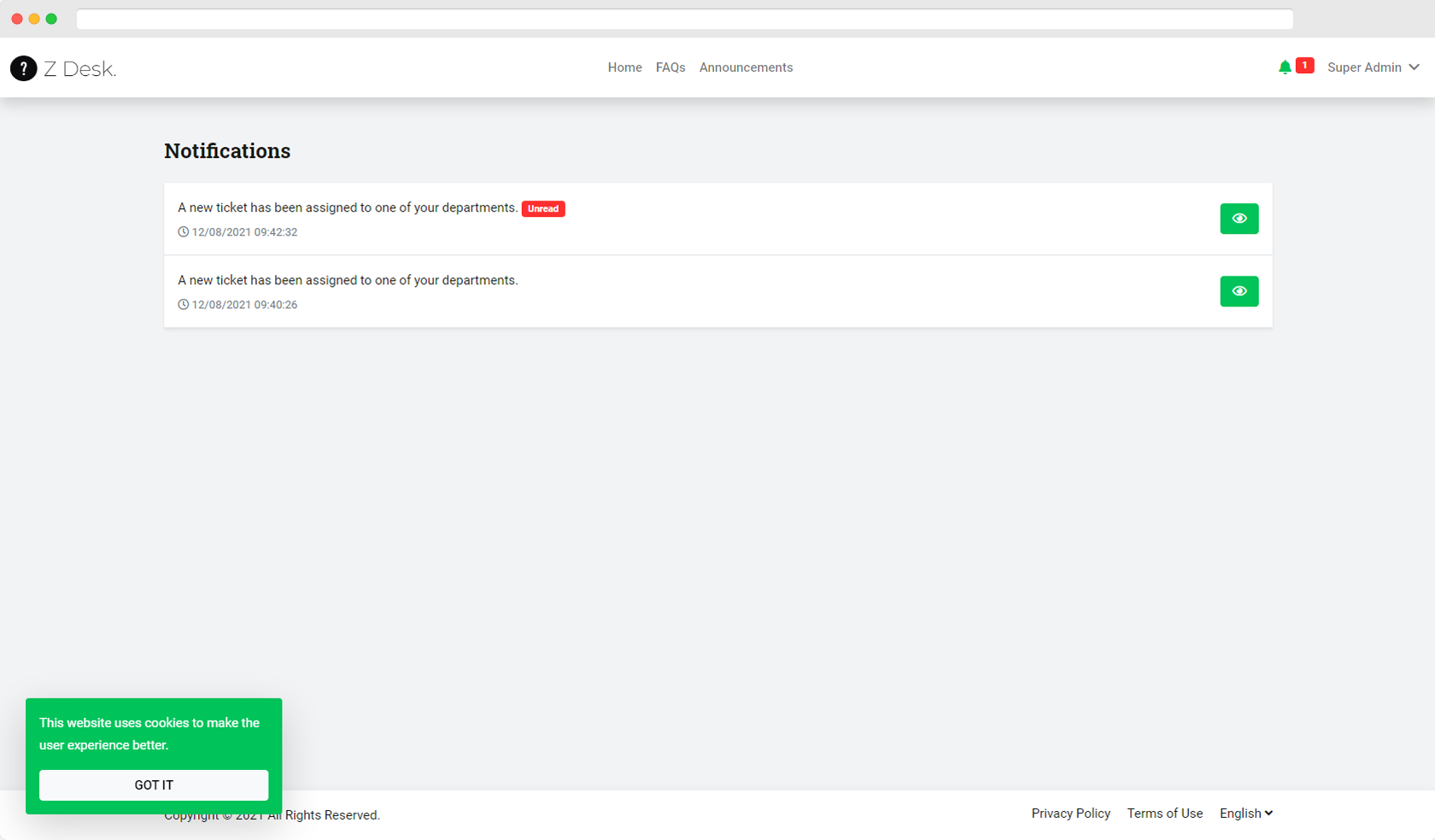View the unread ticket notification with the eye icon
This screenshot has width=1435, height=840.
[x=1239, y=219]
